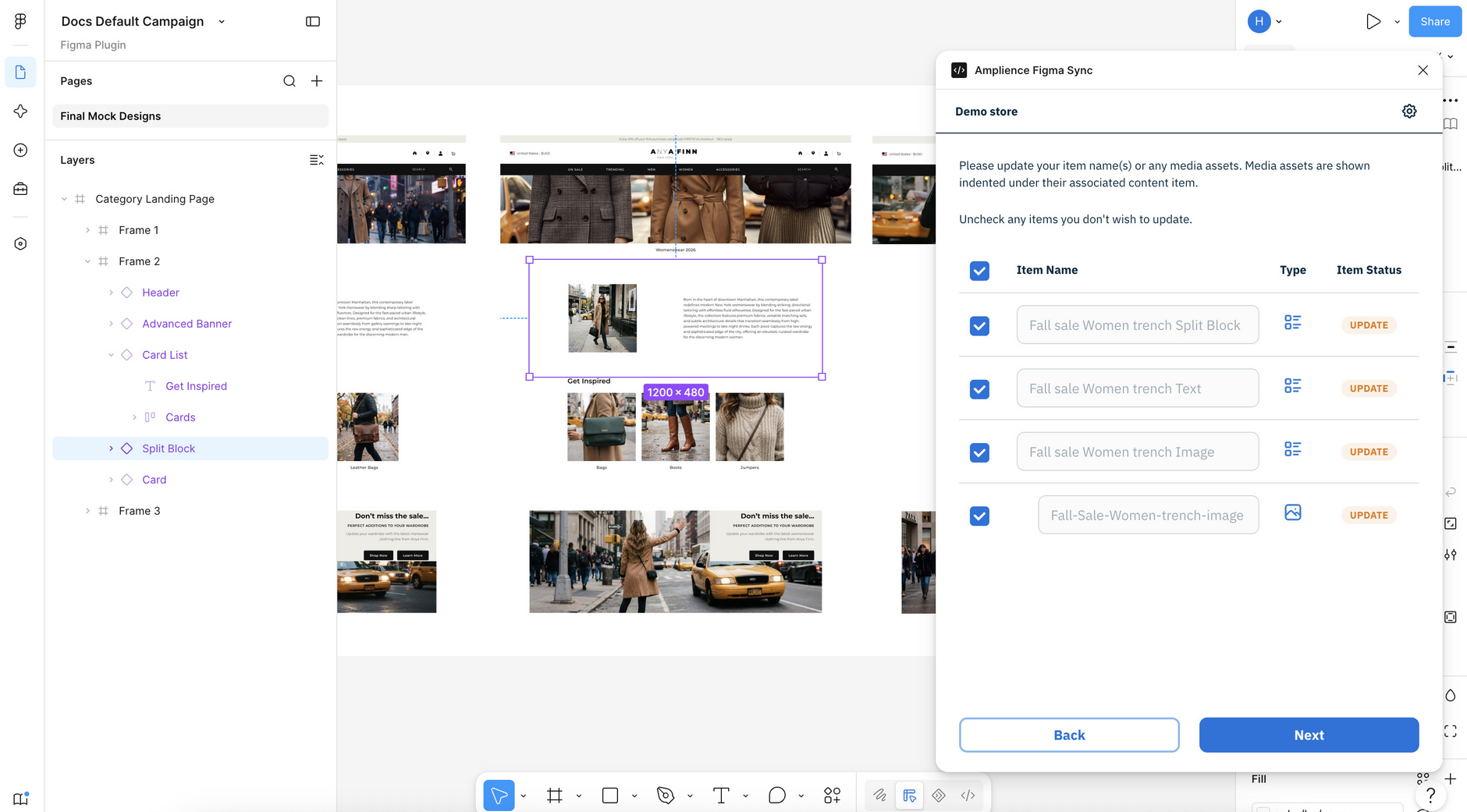Expand the Split Block layer

point(111,449)
